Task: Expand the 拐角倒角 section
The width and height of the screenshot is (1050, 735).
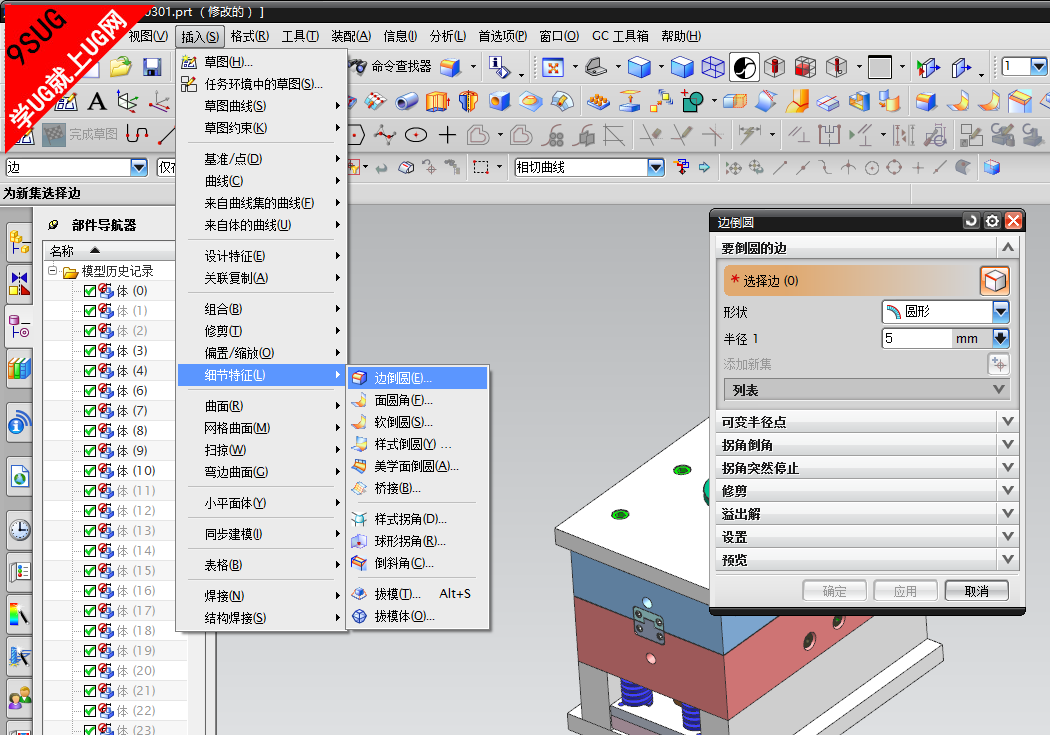Action: [867, 444]
